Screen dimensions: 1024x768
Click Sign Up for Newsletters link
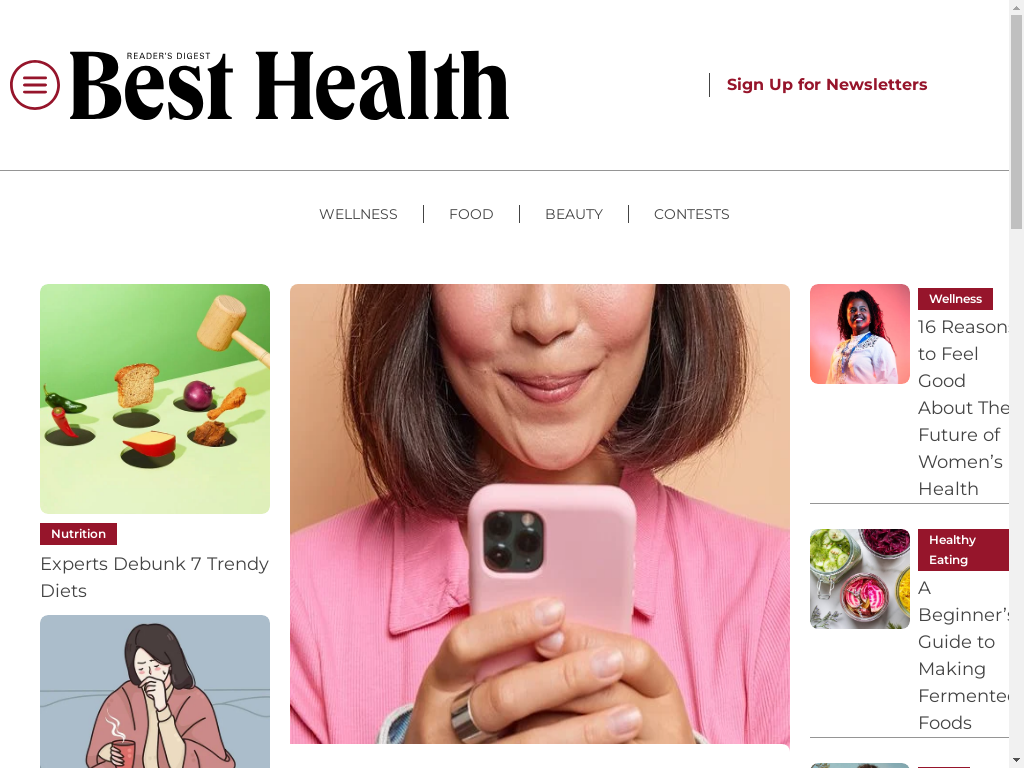pos(827,85)
